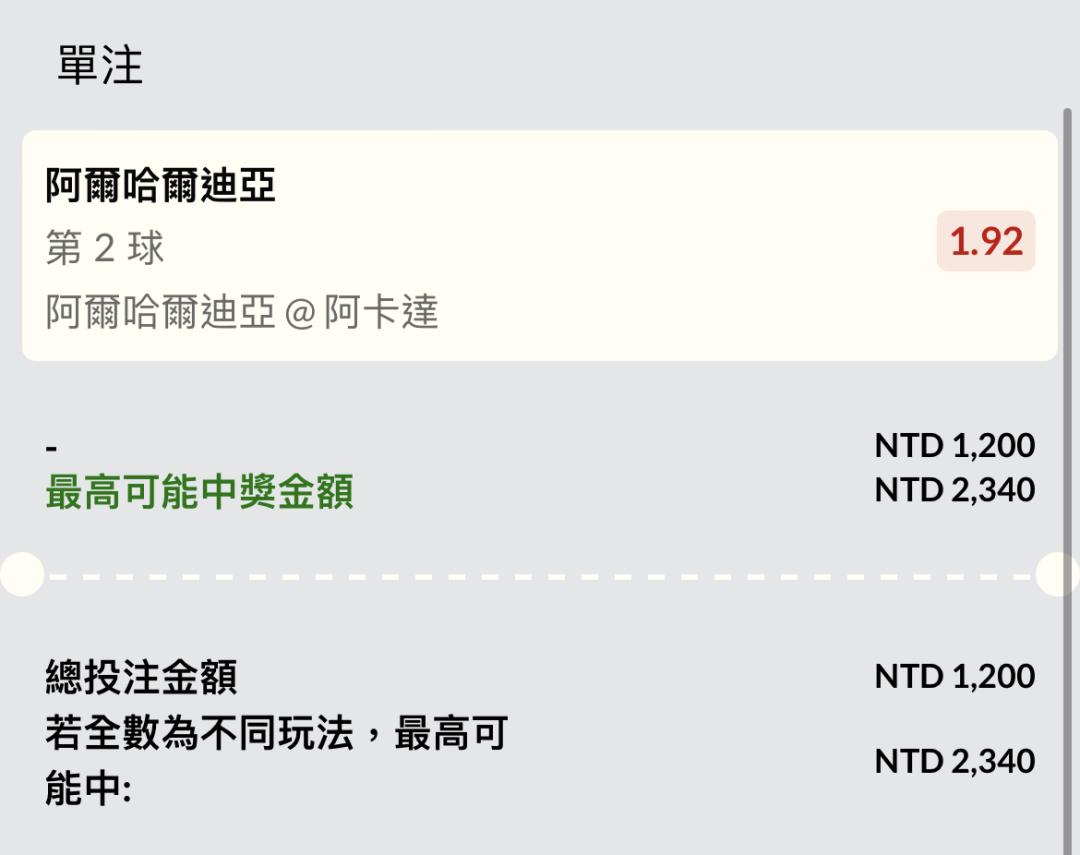The width and height of the screenshot is (1080, 855).
Task: Click the 能中: text at the bottom
Action: coord(88,791)
